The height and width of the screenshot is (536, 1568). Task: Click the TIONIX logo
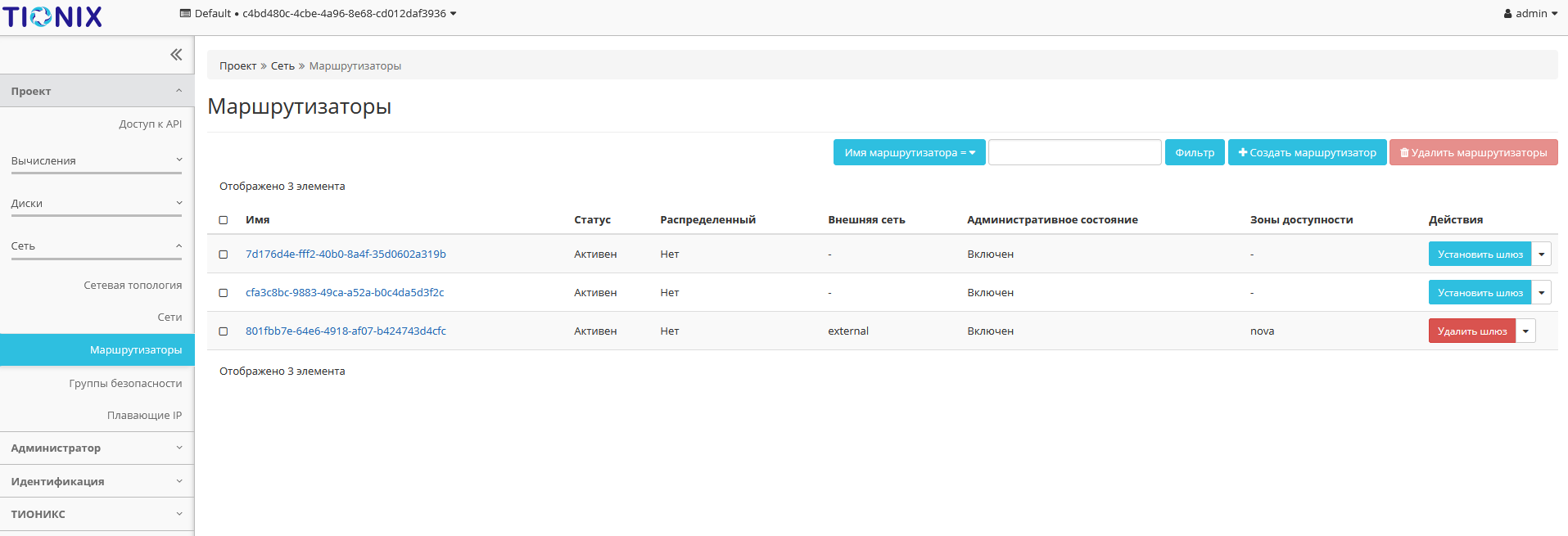pos(52,16)
